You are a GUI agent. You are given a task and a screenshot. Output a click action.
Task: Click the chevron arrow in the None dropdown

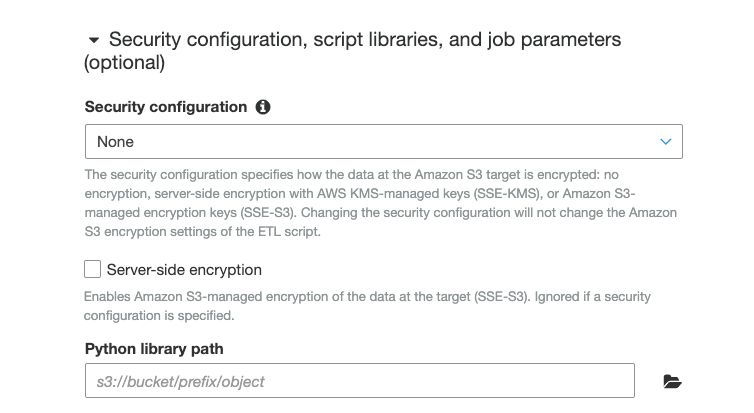666,142
